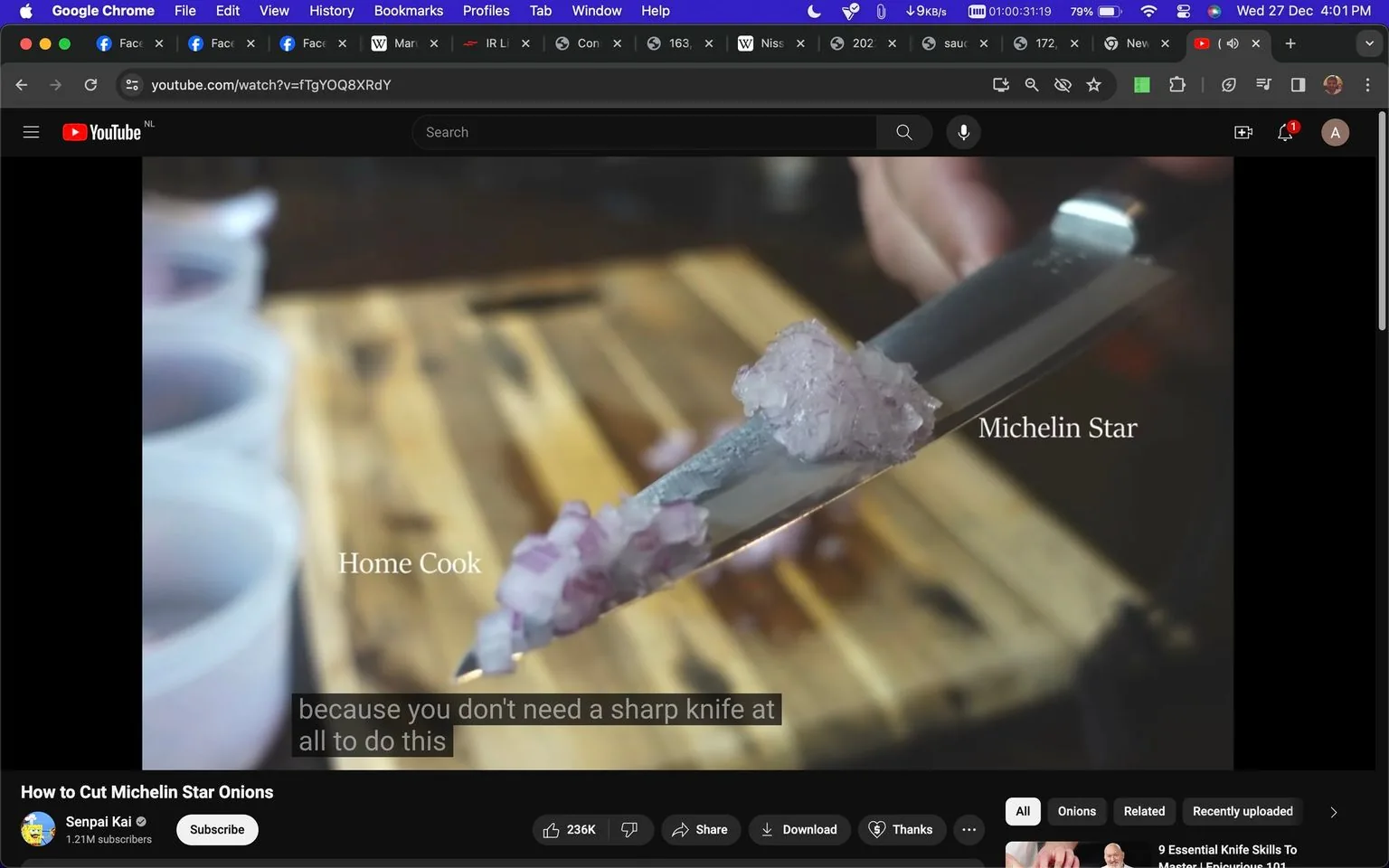
Task: Open the Chrome extensions puzzle icon
Action: click(1177, 84)
